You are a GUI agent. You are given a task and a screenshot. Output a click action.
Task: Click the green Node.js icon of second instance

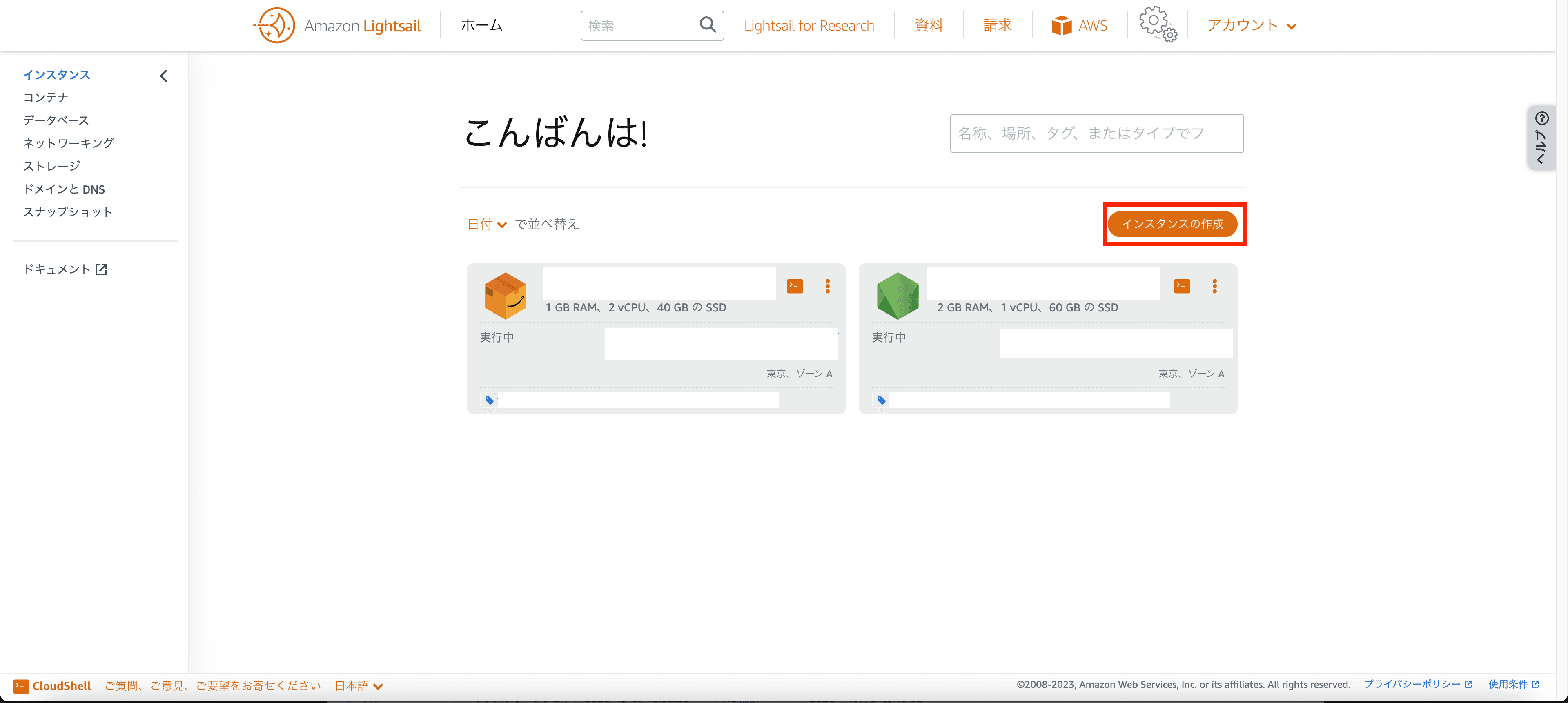tap(897, 296)
